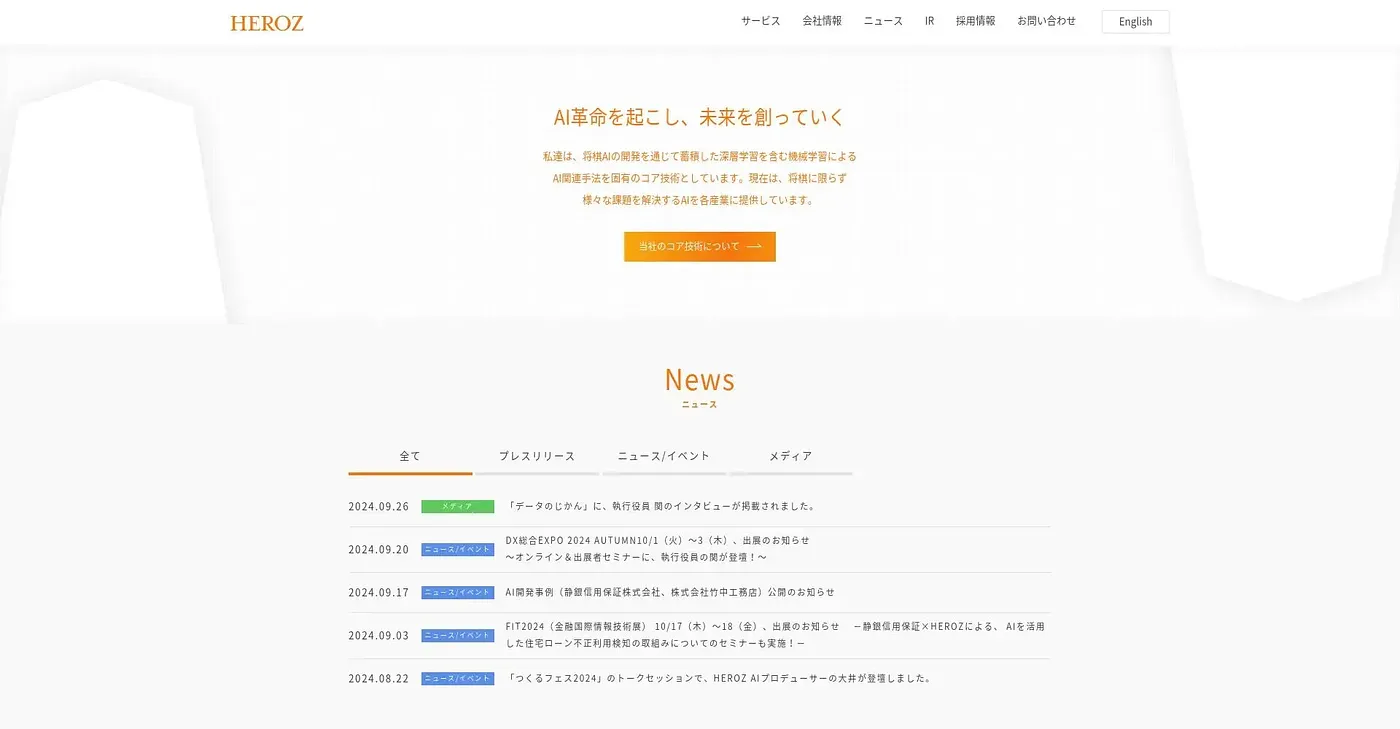The height and width of the screenshot is (729, 1400).
Task: Select the プレスリリース news tab
Action: coord(537,456)
